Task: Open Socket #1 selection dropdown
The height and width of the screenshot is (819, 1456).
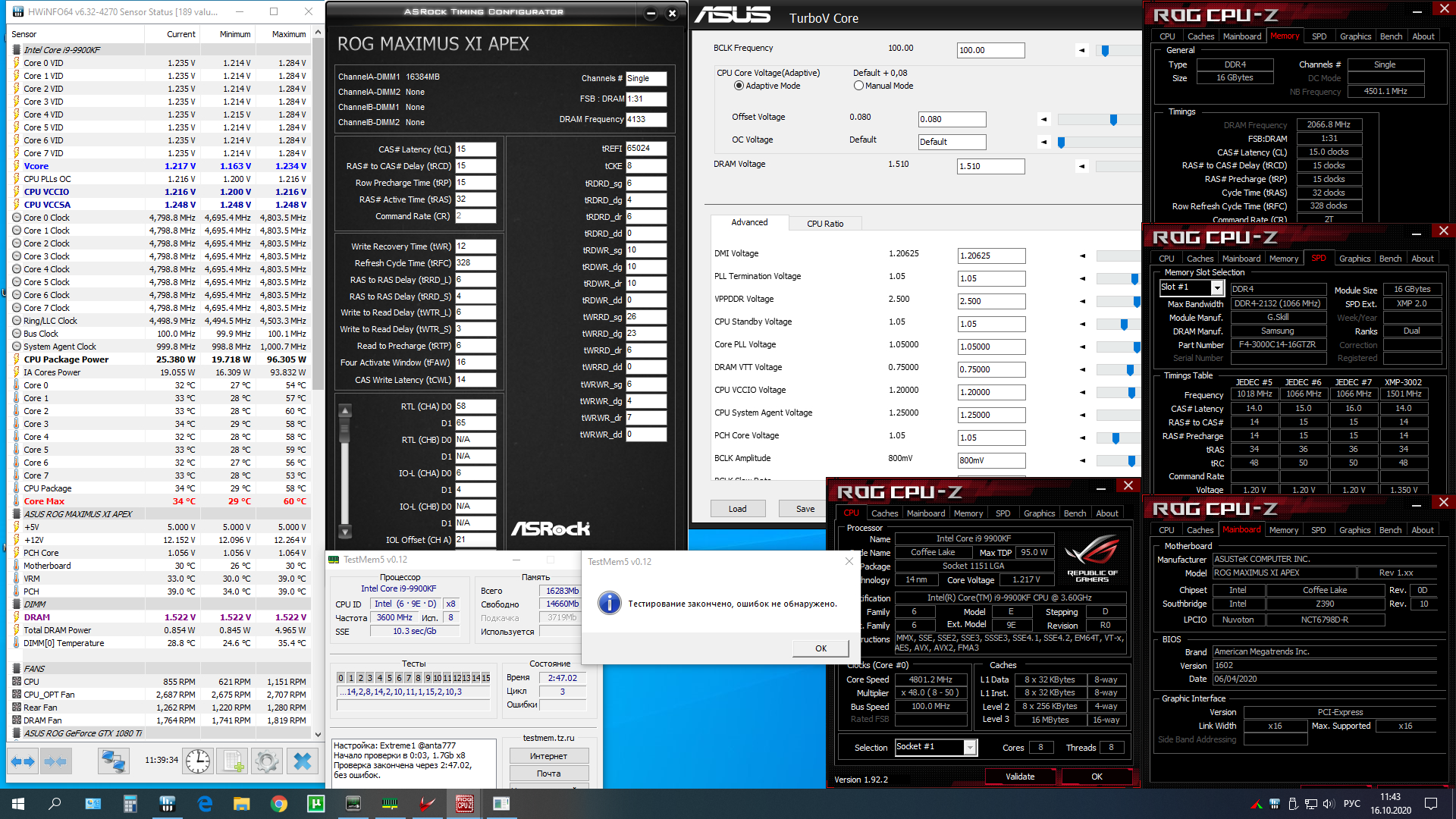Action: 969,747
